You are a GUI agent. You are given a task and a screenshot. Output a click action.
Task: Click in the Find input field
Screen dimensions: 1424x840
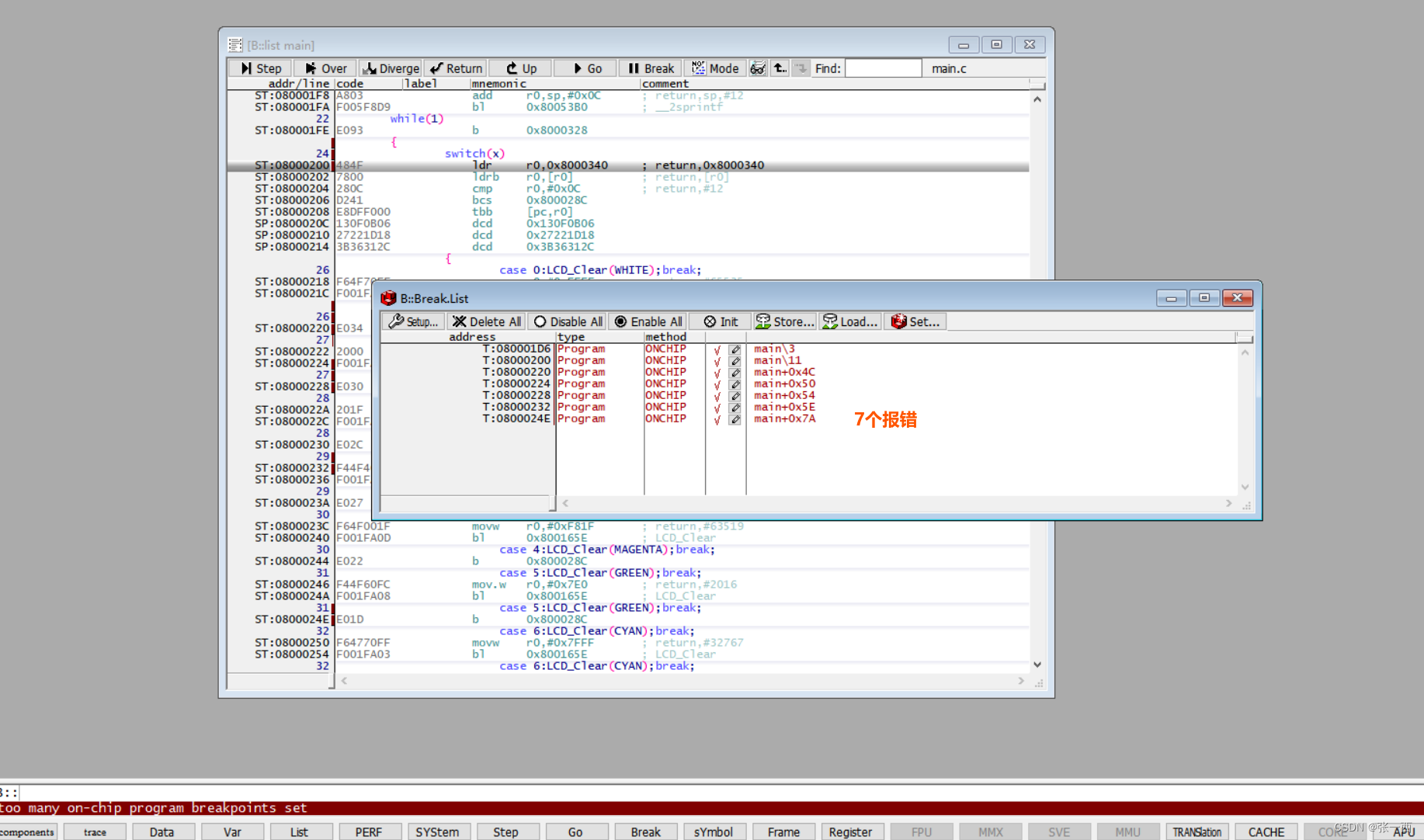[883, 68]
